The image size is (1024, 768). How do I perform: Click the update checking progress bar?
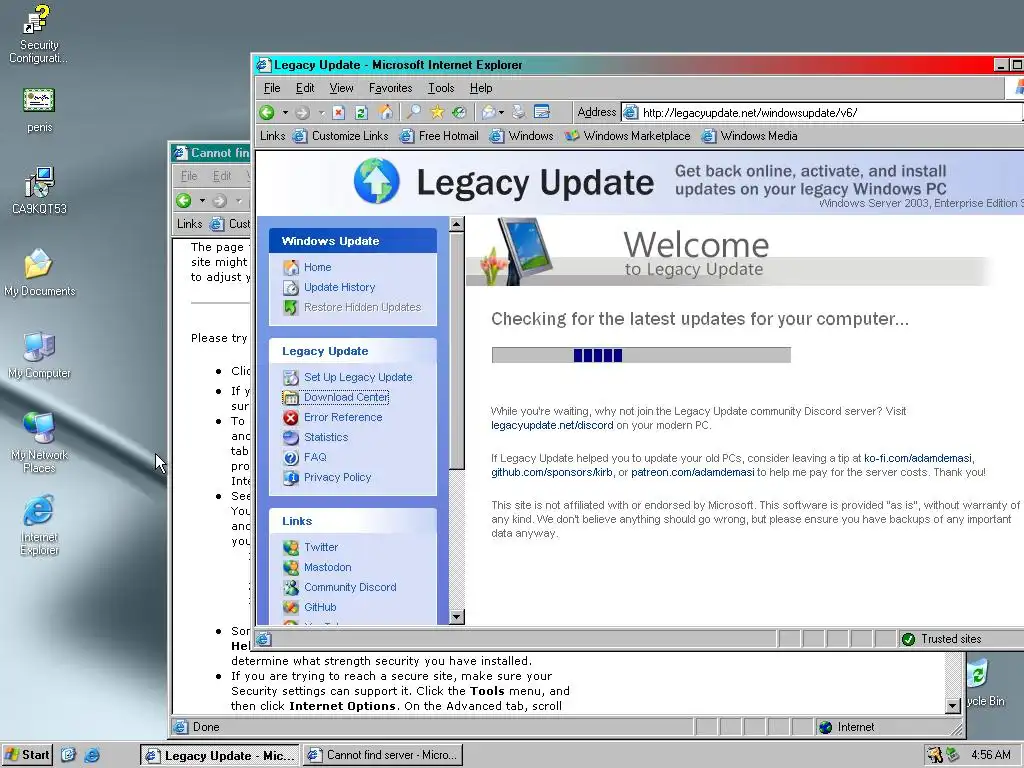coord(641,355)
